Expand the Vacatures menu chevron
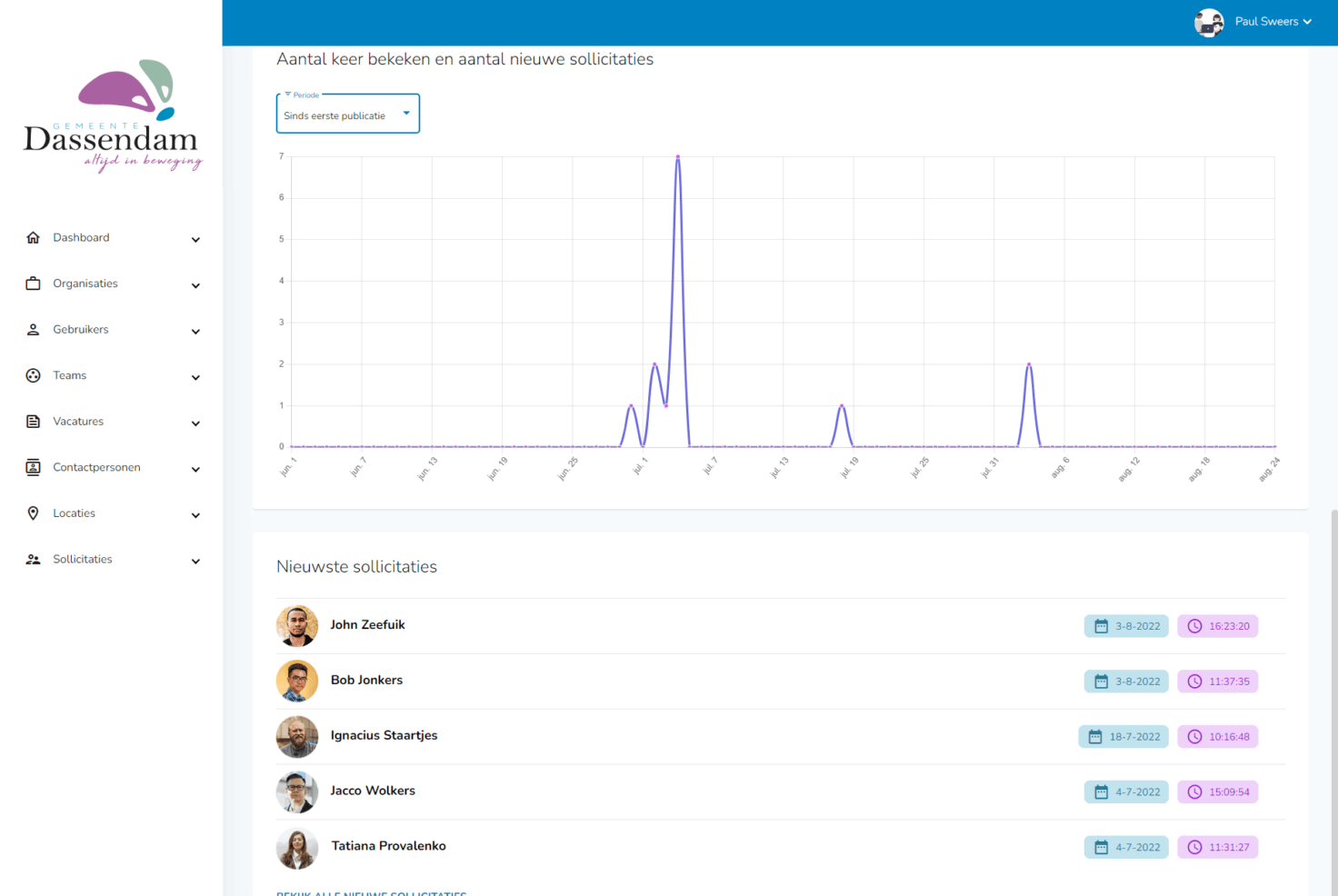The height and width of the screenshot is (896, 1338). click(x=195, y=423)
